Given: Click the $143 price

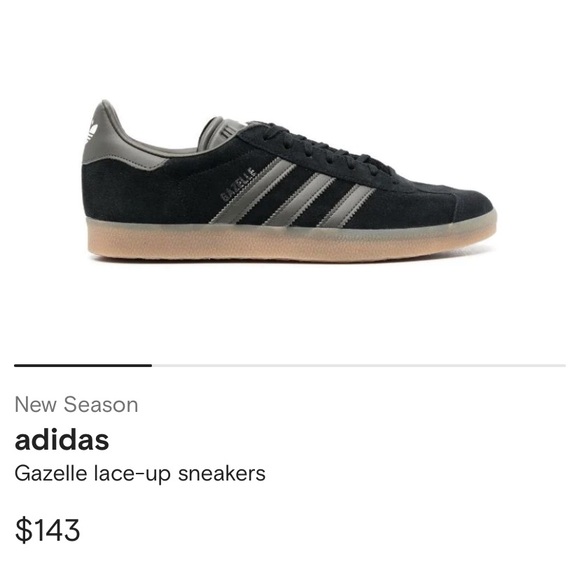Looking at the screenshot, I should click(47, 530).
